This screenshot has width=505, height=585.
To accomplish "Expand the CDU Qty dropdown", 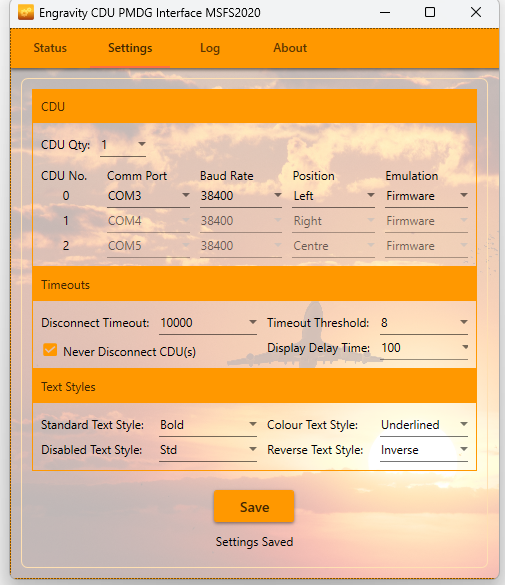I will tap(123, 145).
